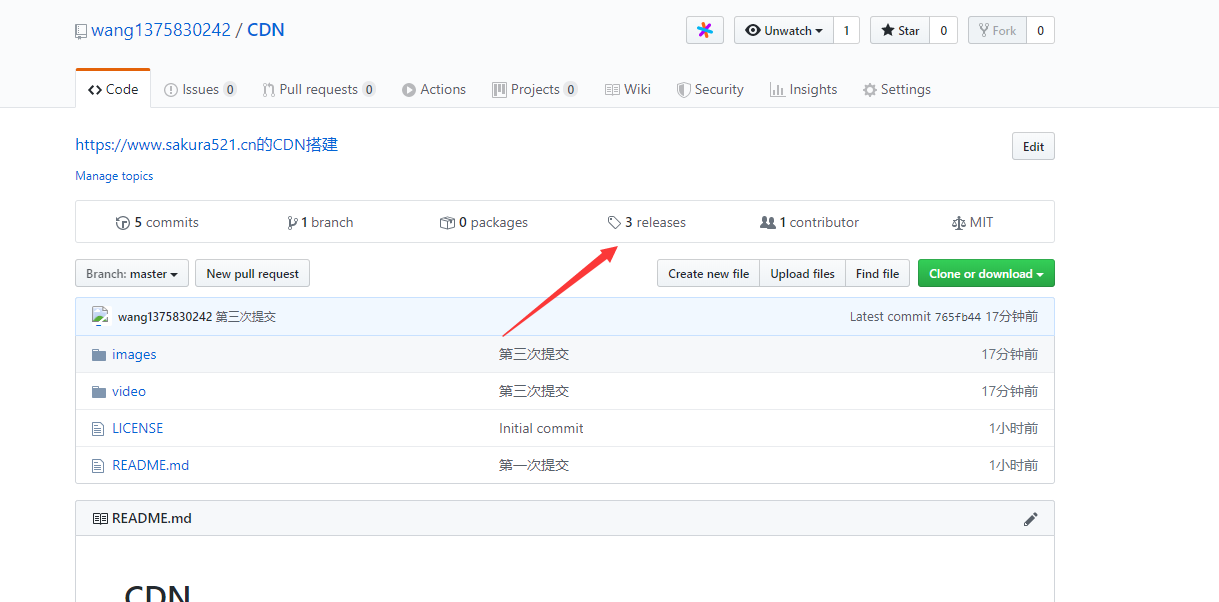Click New pull request button
The width and height of the screenshot is (1219, 602).
(x=253, y=274)
